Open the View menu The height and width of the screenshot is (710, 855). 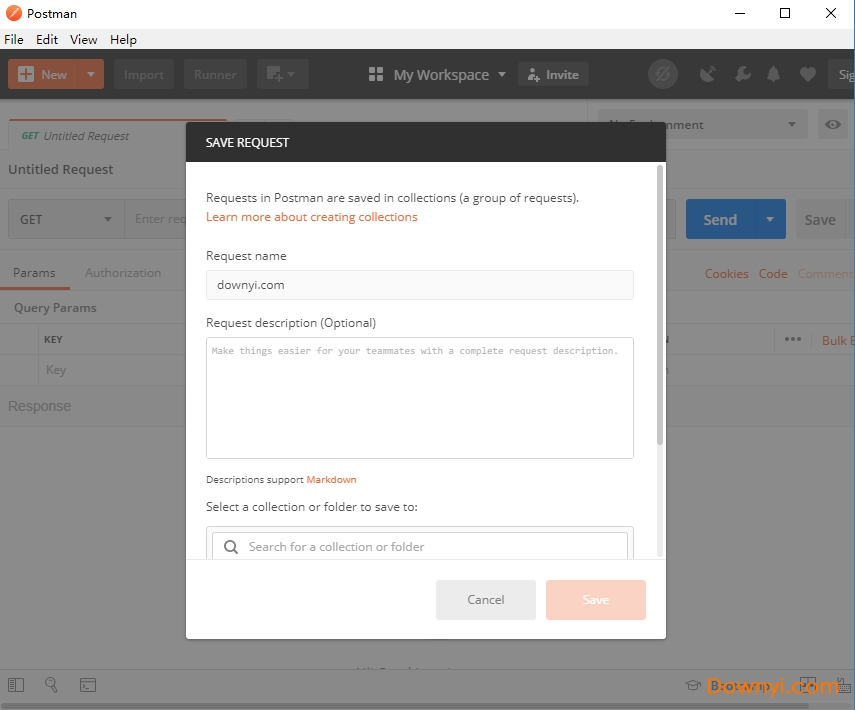point(84,39)
